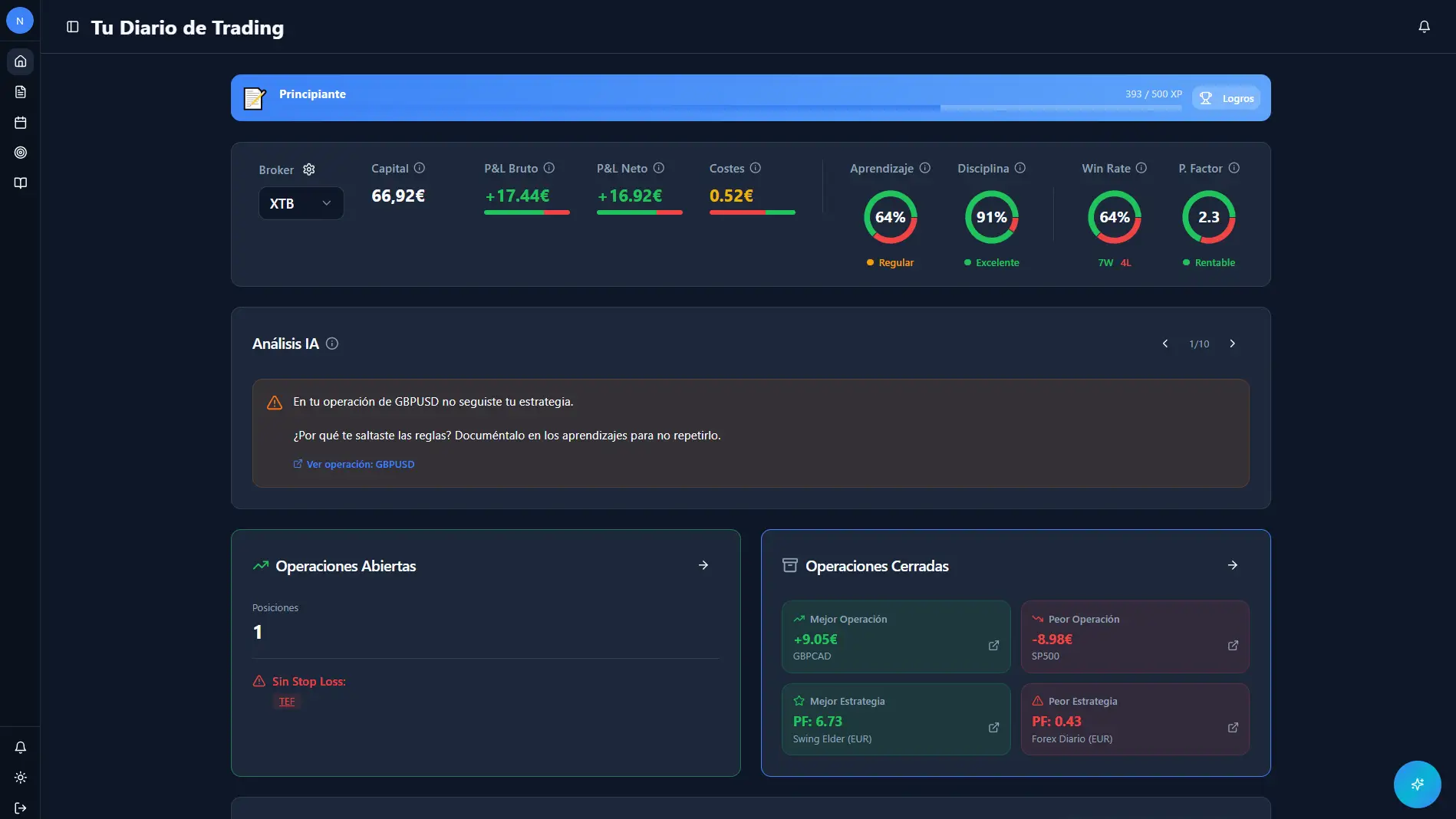
Task: Toggle the sidebar panel collapse button
Action: click(73, 27)
